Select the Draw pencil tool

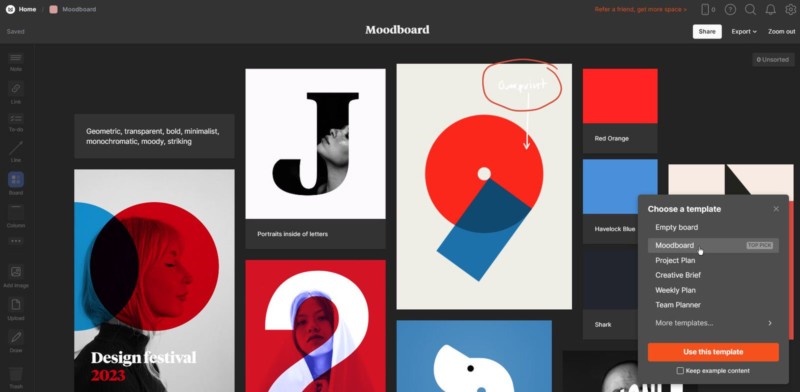16,341
